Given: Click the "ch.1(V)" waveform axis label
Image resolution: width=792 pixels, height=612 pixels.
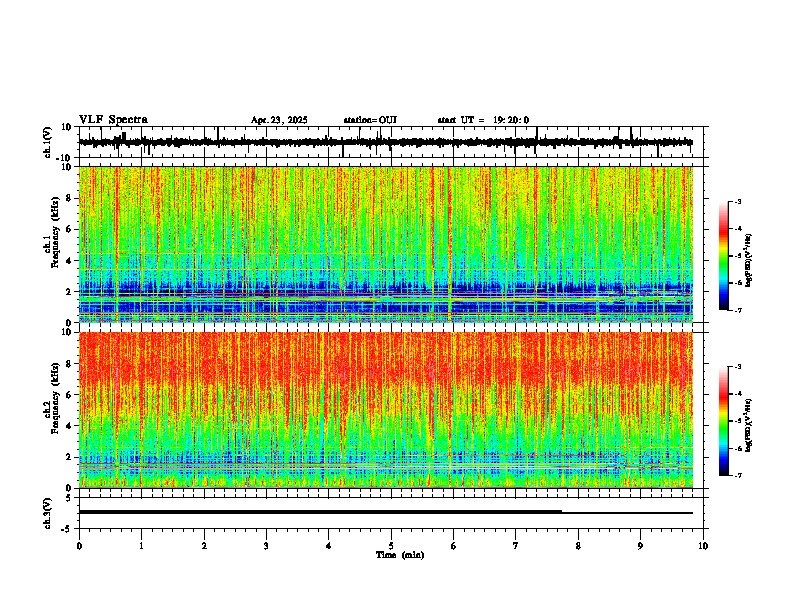Looking at the screenshot, I should pos(47,142).
